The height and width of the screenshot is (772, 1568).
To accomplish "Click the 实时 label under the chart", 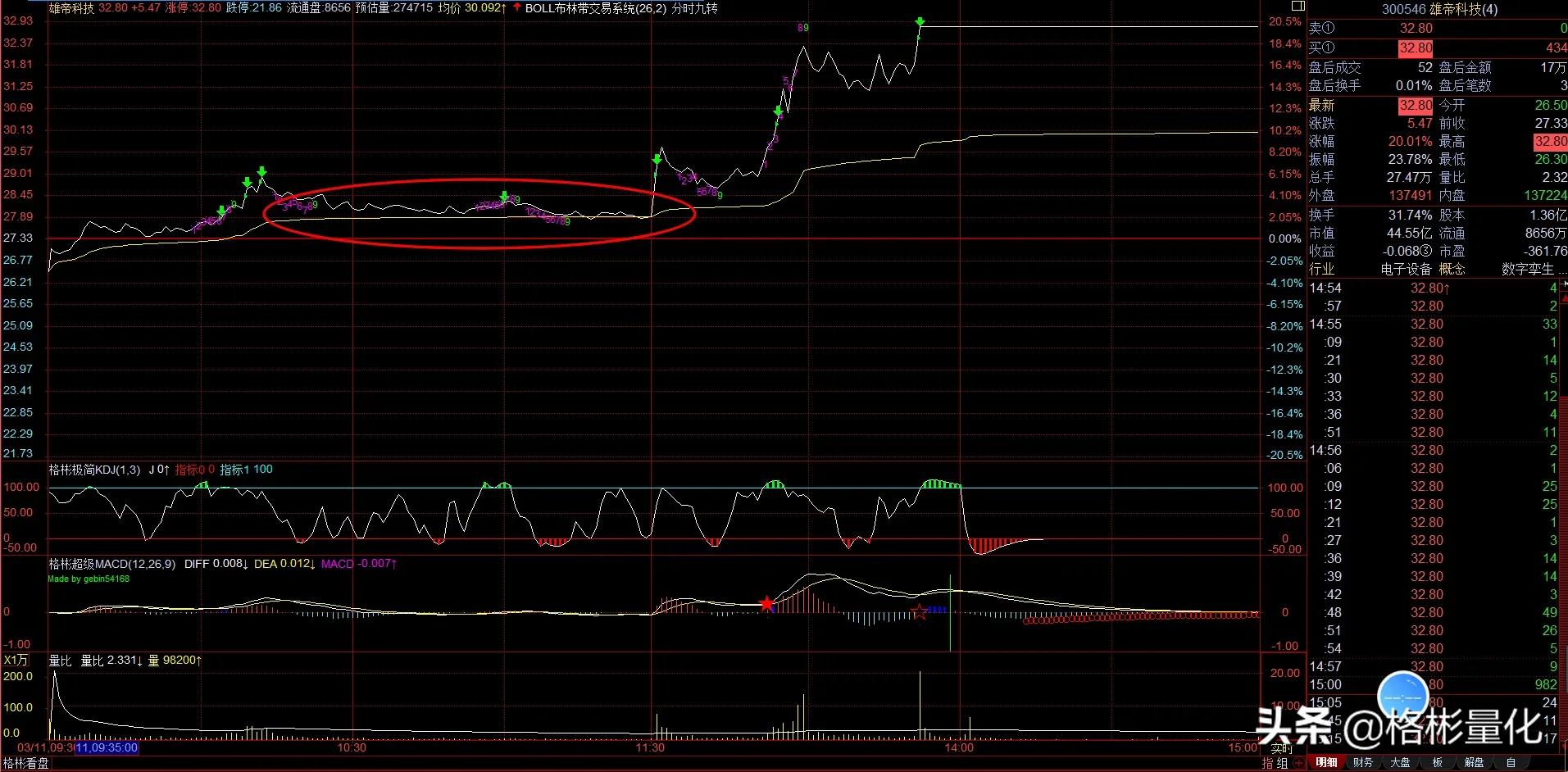I will coord(1281,748).
